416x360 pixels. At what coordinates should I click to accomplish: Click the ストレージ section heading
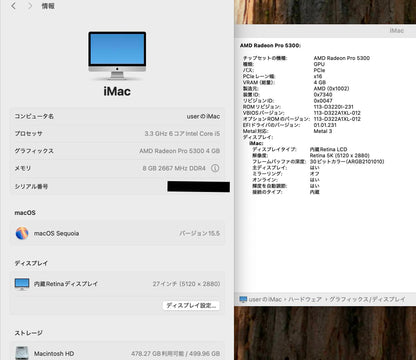29,333
